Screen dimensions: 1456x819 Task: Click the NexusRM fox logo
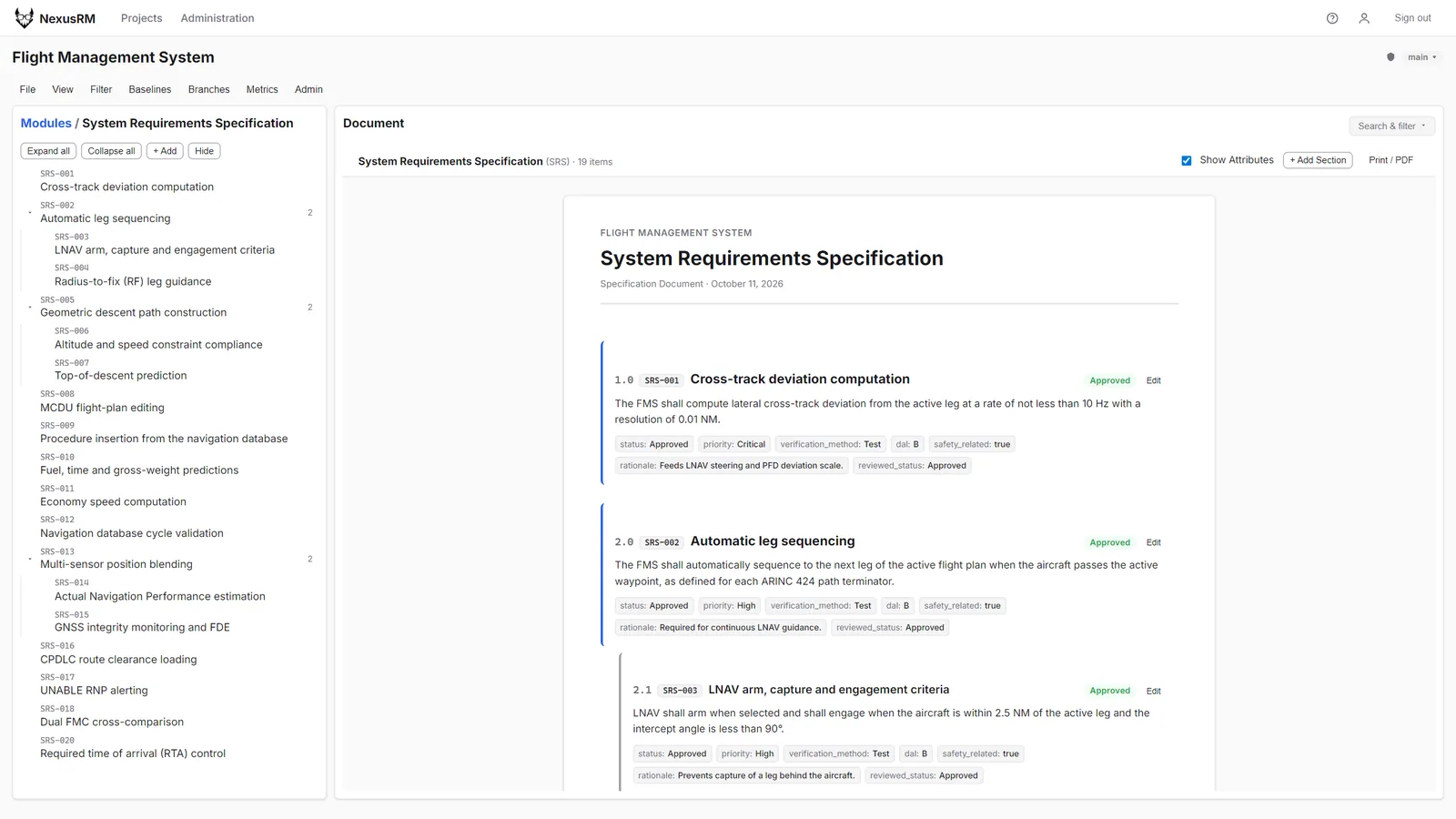coord(24,18)
